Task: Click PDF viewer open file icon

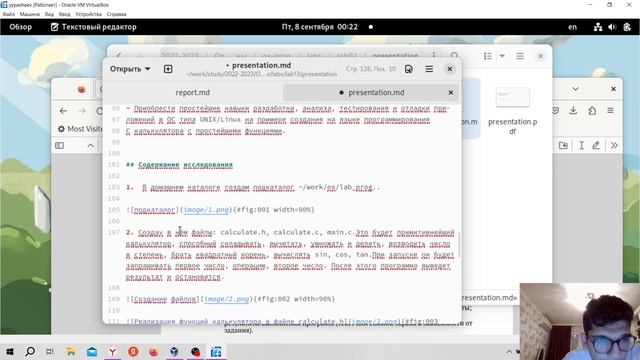Action: tap(563, 145)
